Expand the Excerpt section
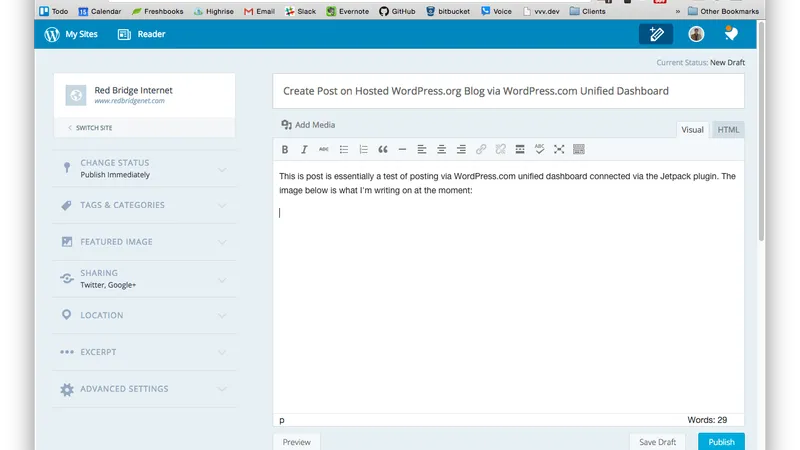Viewport: 800px width, 450px height. point(144,352)
